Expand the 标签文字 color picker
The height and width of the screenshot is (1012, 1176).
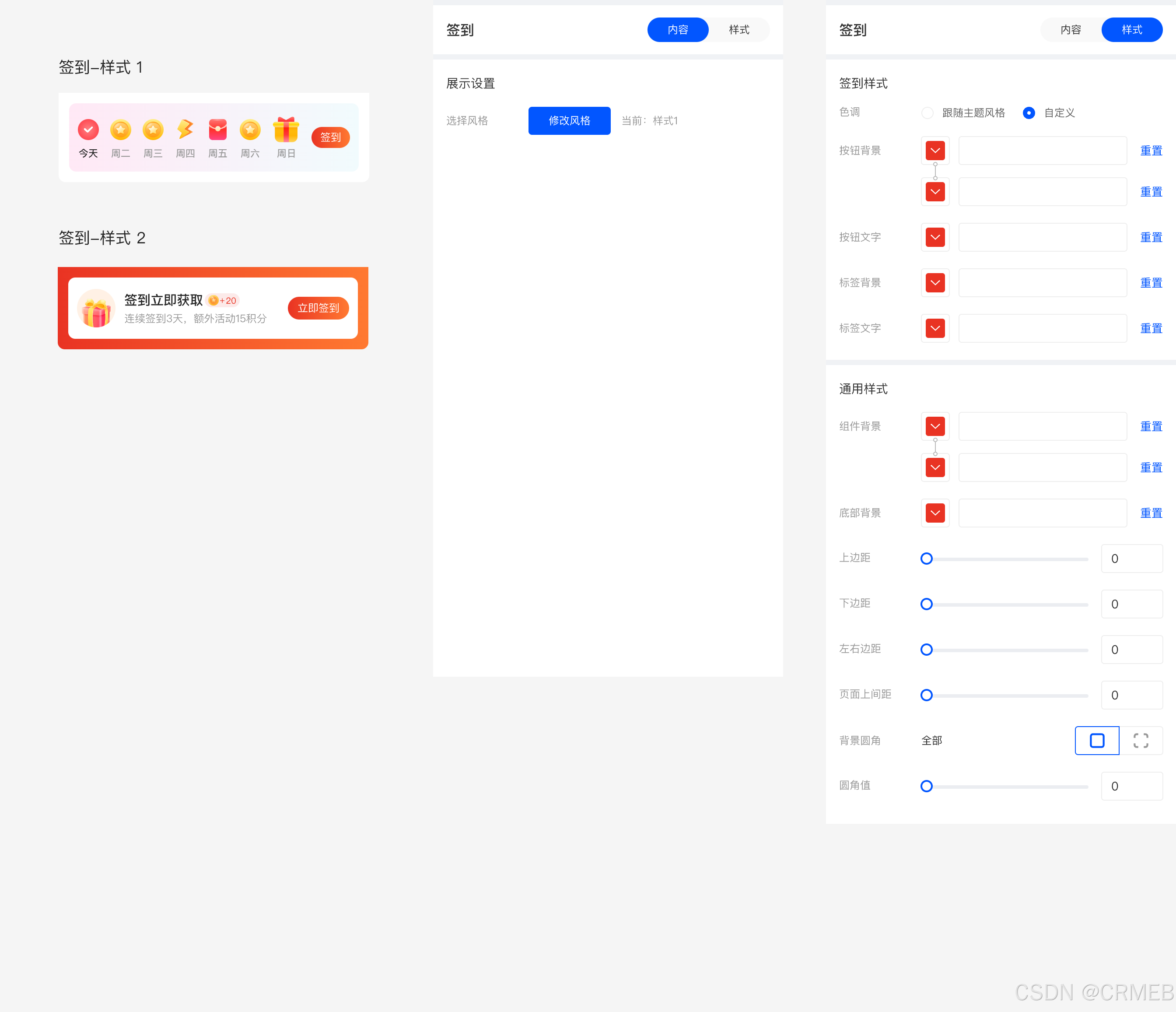point(935,328)
